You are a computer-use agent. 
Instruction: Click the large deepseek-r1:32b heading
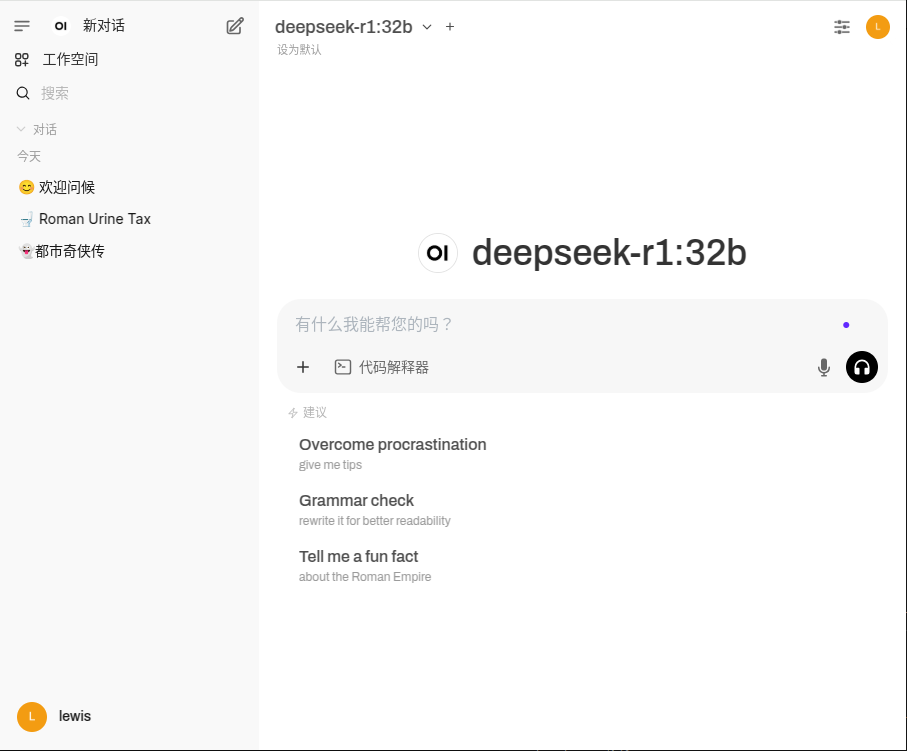click(609, 253)
